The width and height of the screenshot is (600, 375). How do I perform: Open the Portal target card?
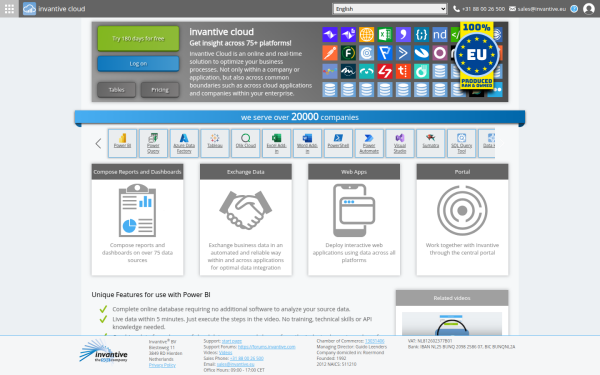click(462, 220)
